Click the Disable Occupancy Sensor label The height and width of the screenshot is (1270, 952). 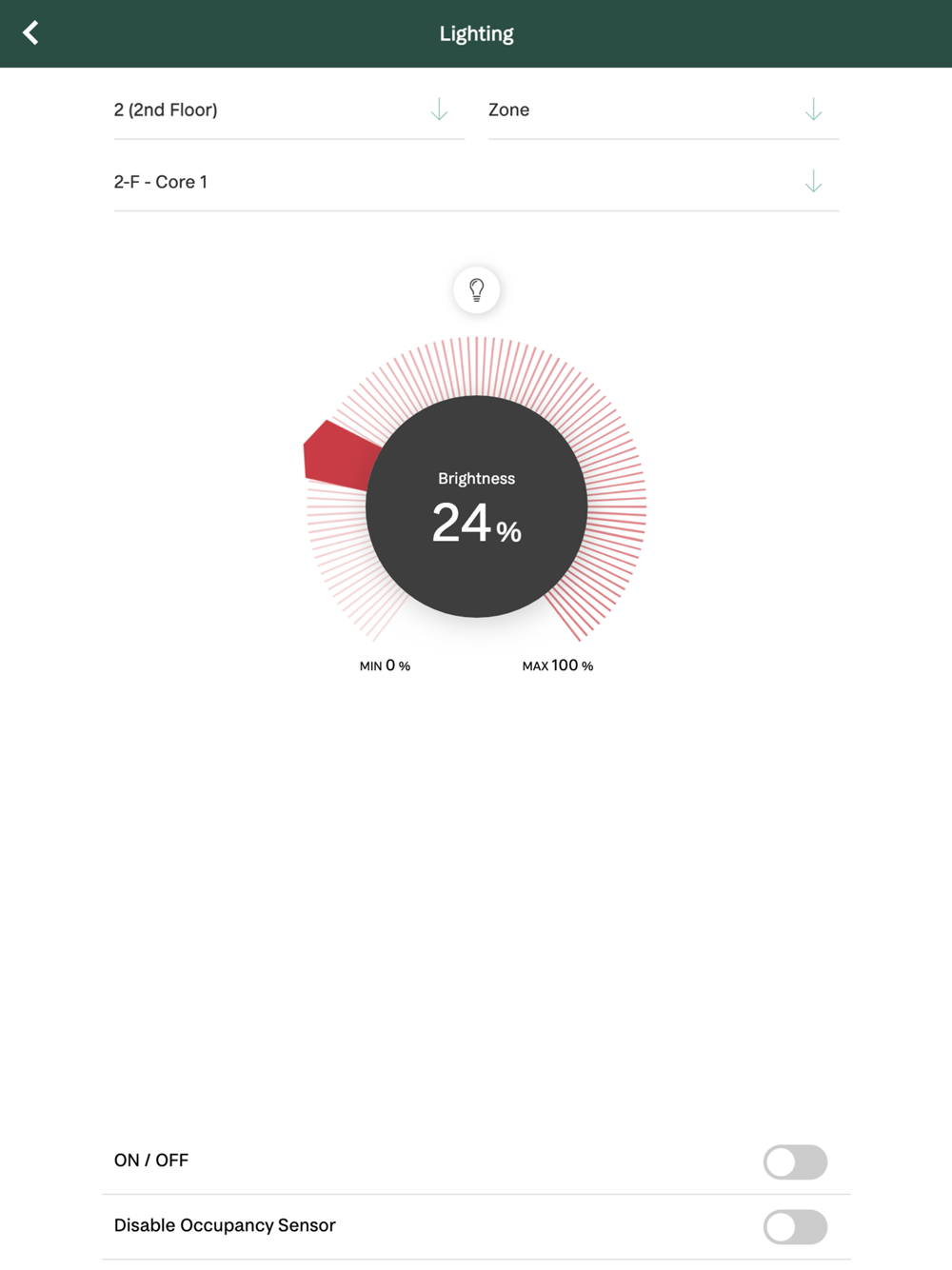tap(225, 1225)
